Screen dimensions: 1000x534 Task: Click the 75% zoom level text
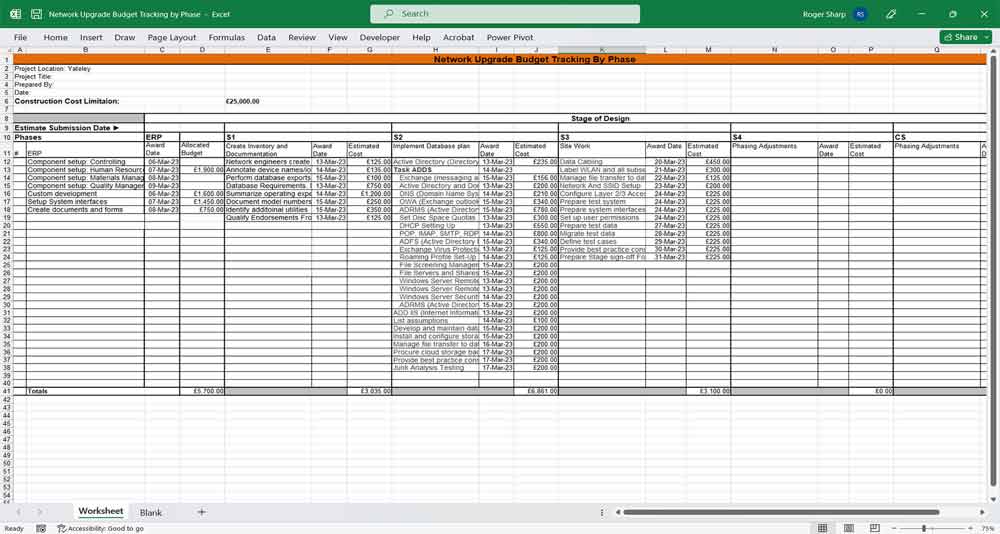987,528
